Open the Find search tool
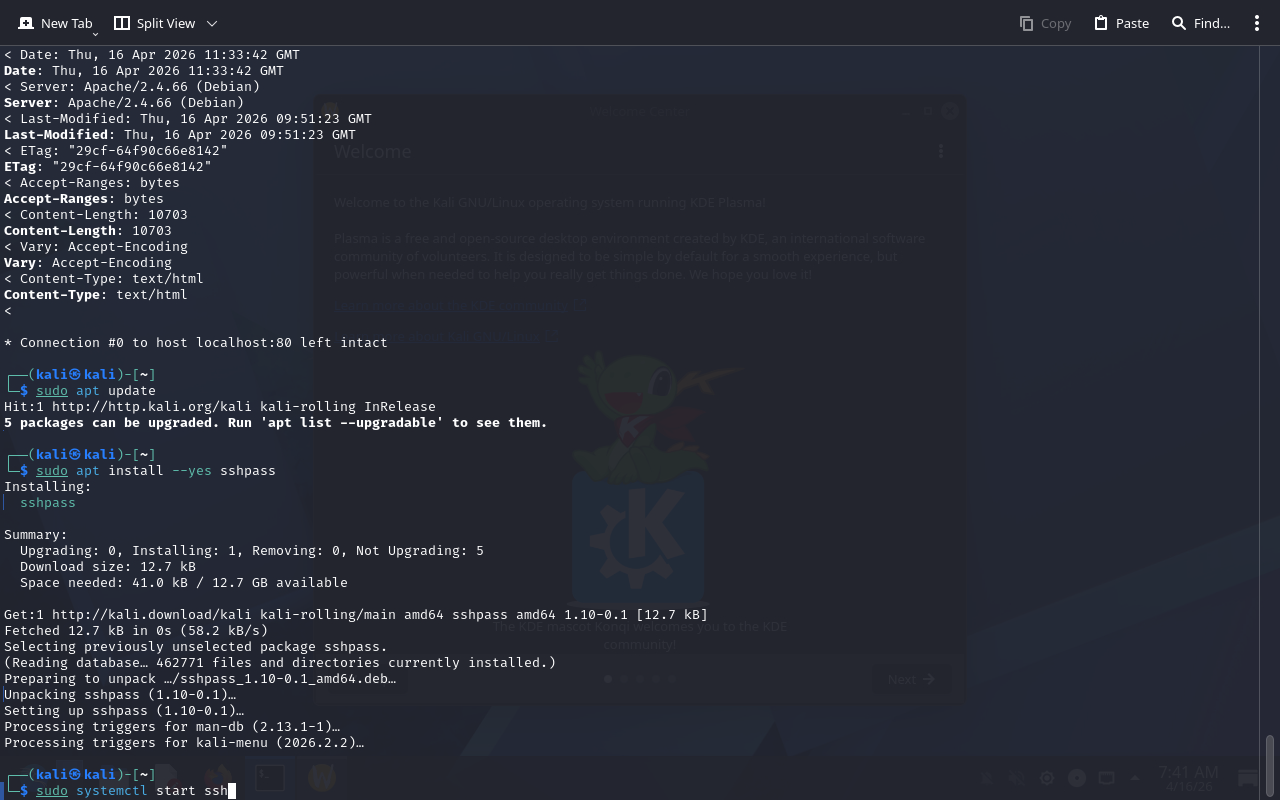The width and height of the screenshot is (1280, 800). 1200,23
